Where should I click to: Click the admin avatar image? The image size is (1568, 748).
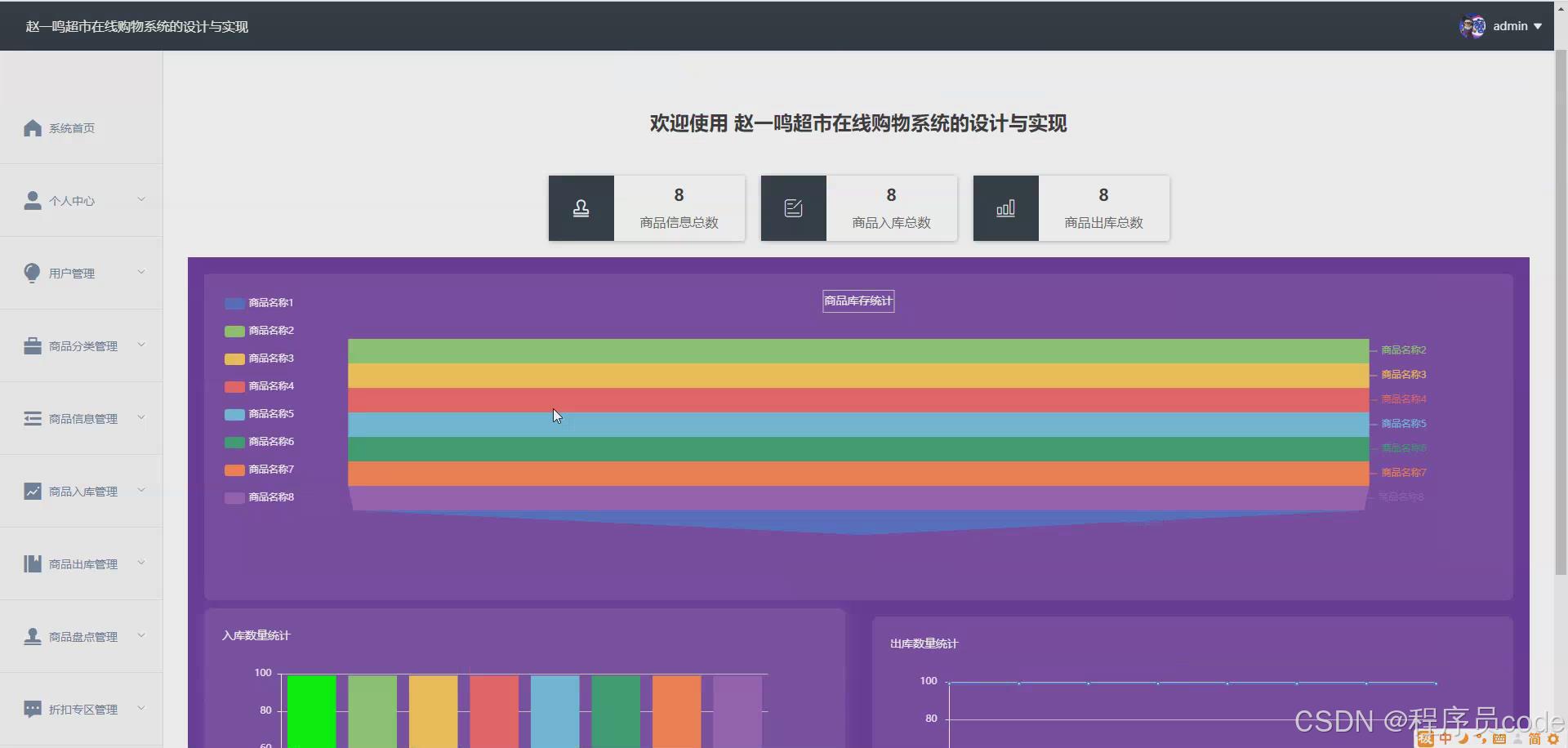1472,26
